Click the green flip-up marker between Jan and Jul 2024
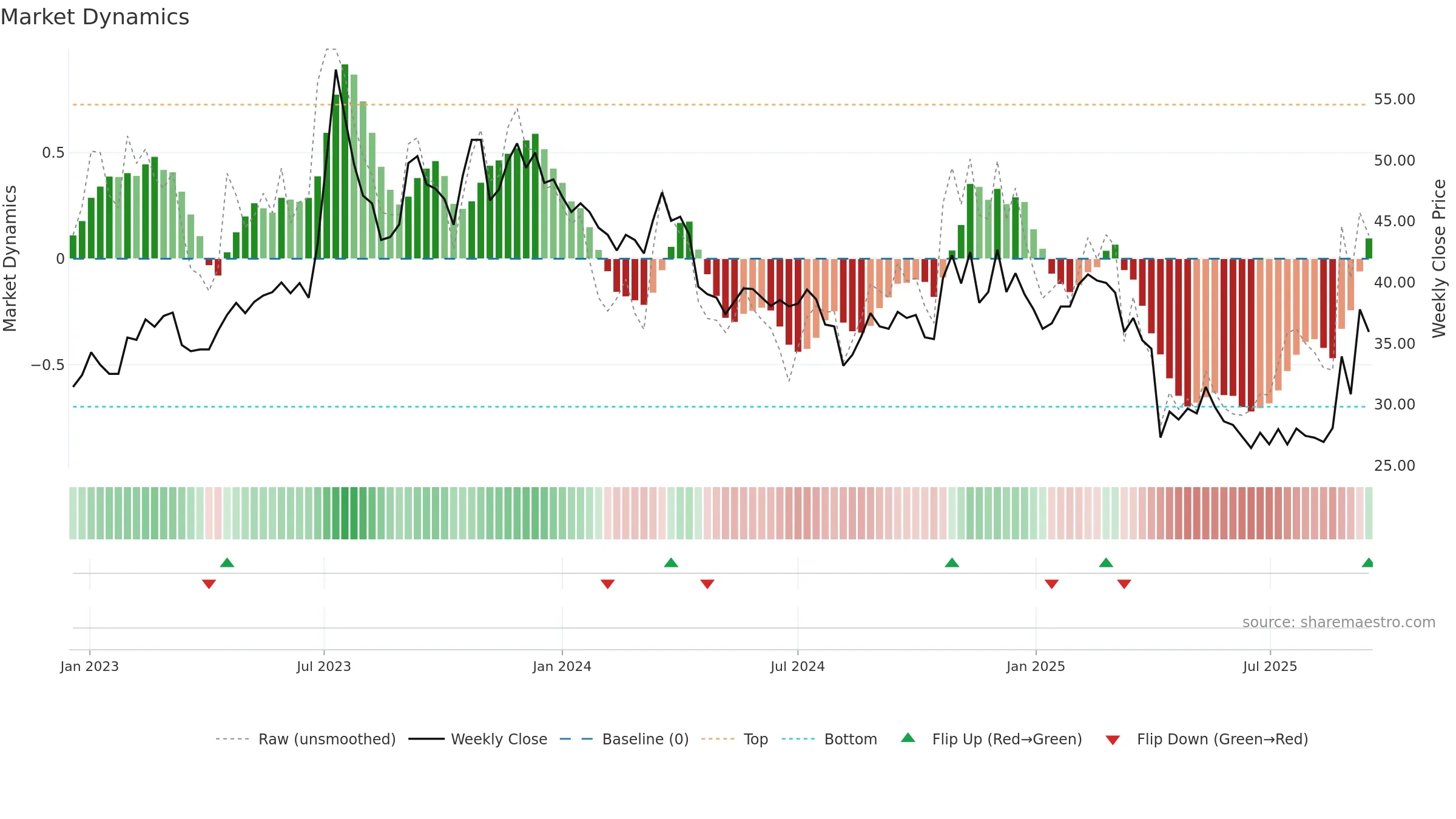Screen dimensions: 1456x819 coord(671,562)
